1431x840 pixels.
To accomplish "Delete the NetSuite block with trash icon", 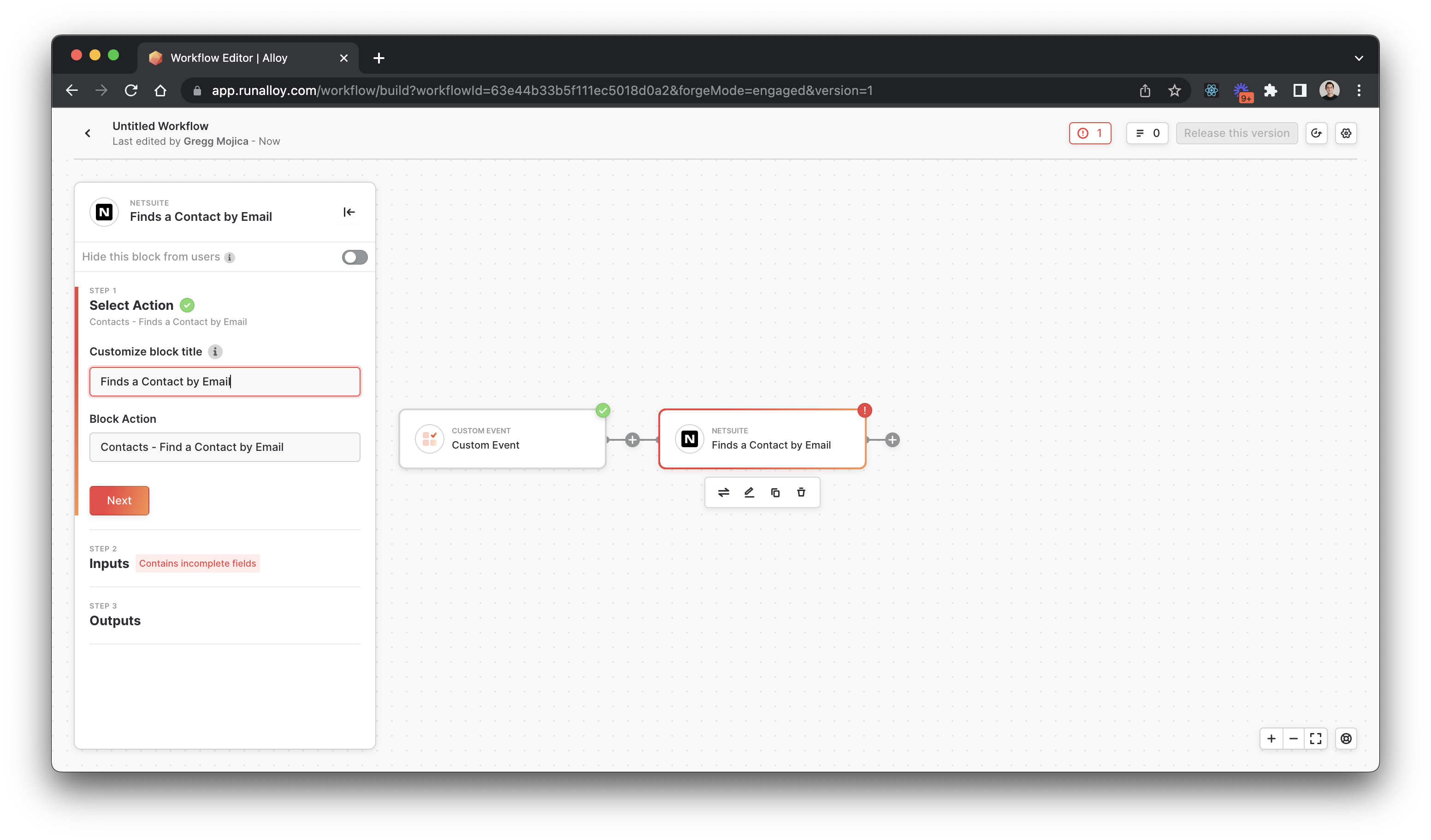I will click(x=801, y=492).
